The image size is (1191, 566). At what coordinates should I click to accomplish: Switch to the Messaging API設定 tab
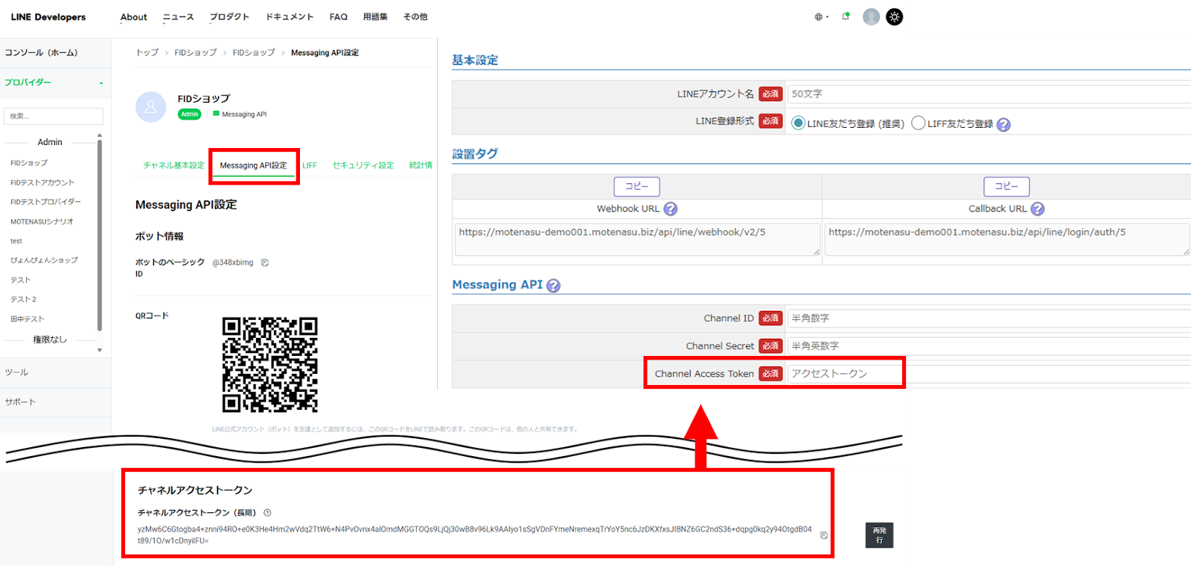(x=253, y=165)
